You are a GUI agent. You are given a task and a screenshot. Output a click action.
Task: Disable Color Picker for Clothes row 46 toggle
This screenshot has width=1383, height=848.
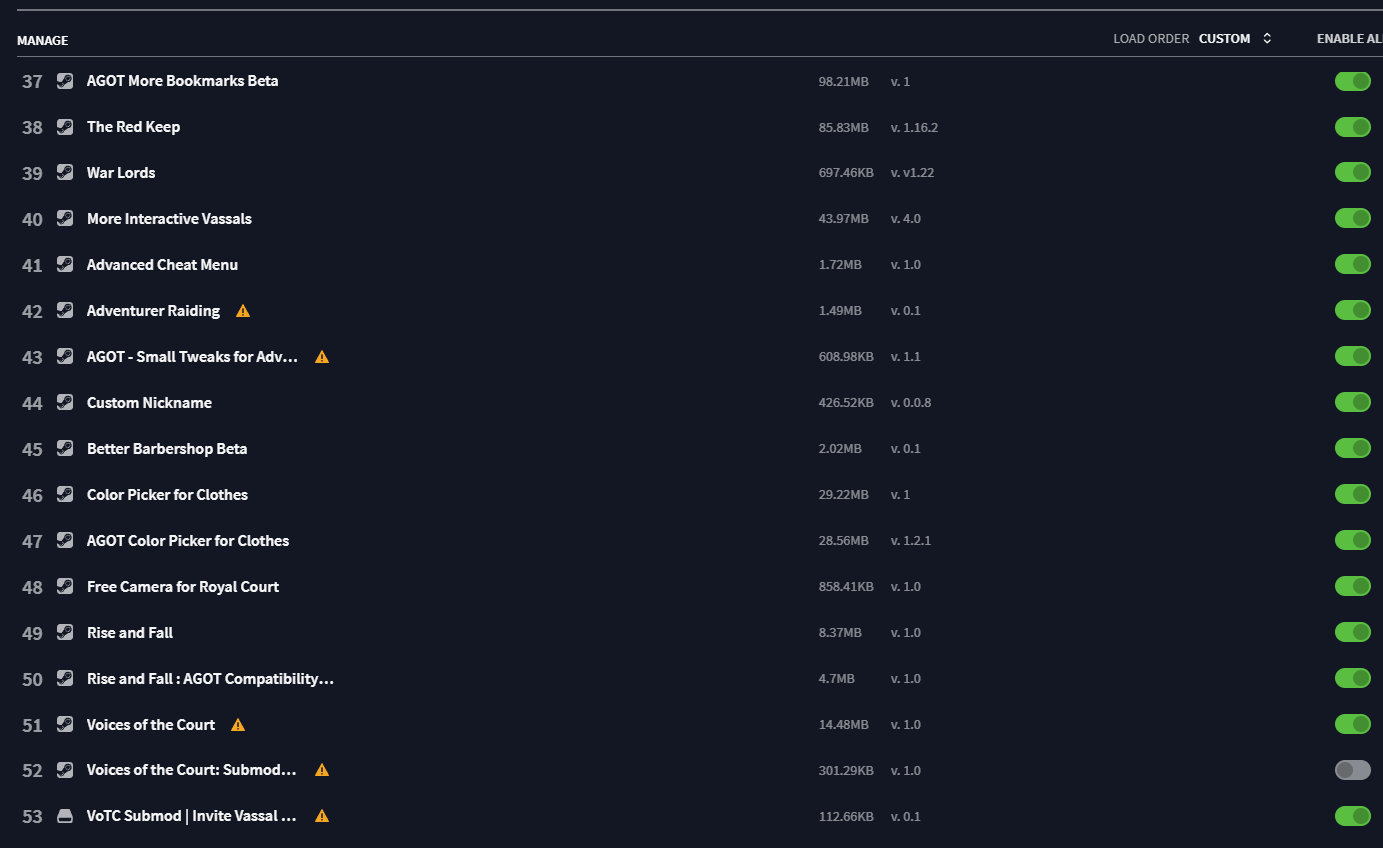pyautogui.click(x=1353, y=495)
